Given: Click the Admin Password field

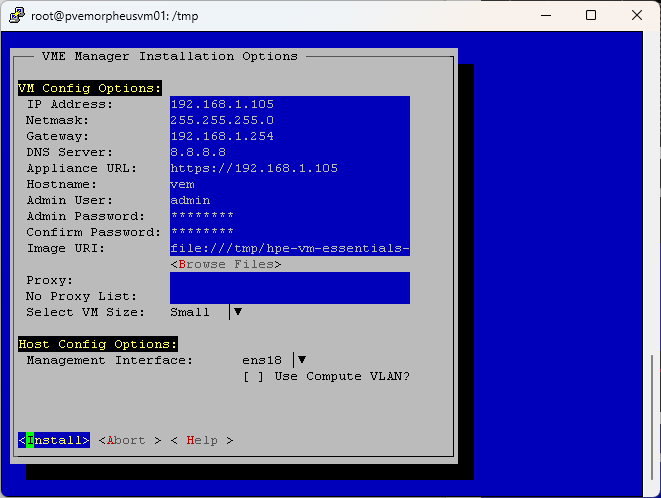Looking at the screenshot, I should 289,216.
